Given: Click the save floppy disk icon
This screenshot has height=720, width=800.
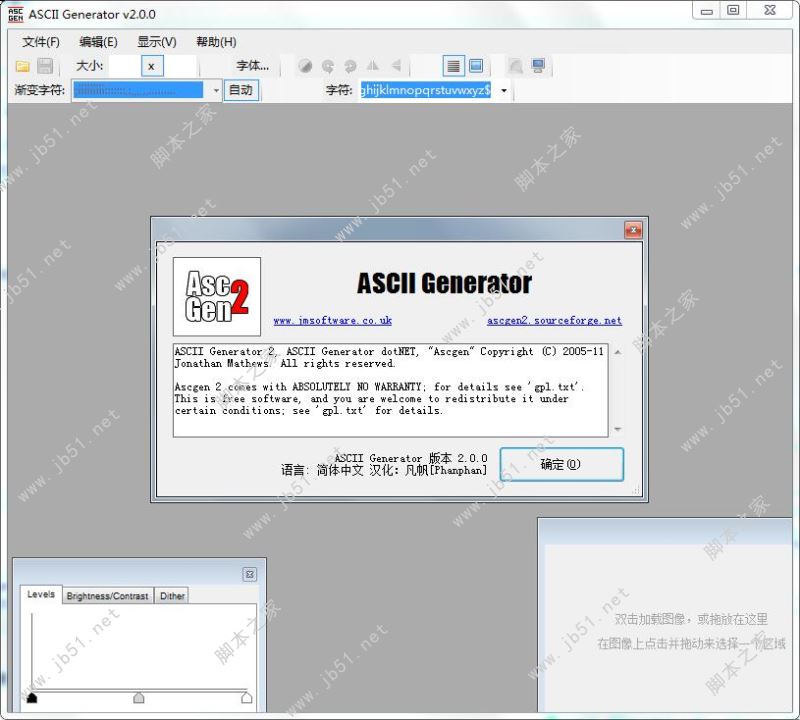Looking at the screenshot, I should (x=45, y=66).
